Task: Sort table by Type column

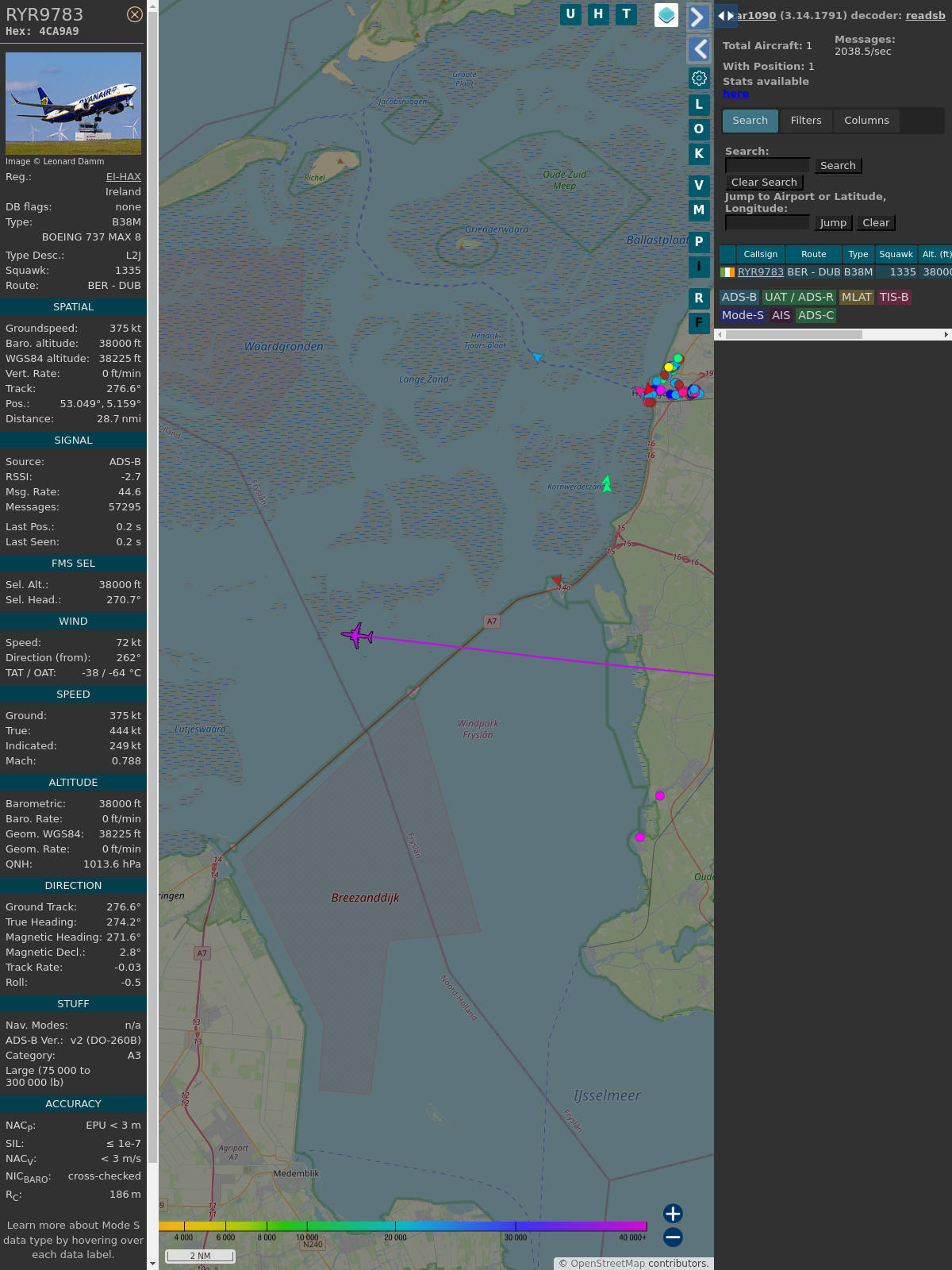Action: [x=858, y=254]
